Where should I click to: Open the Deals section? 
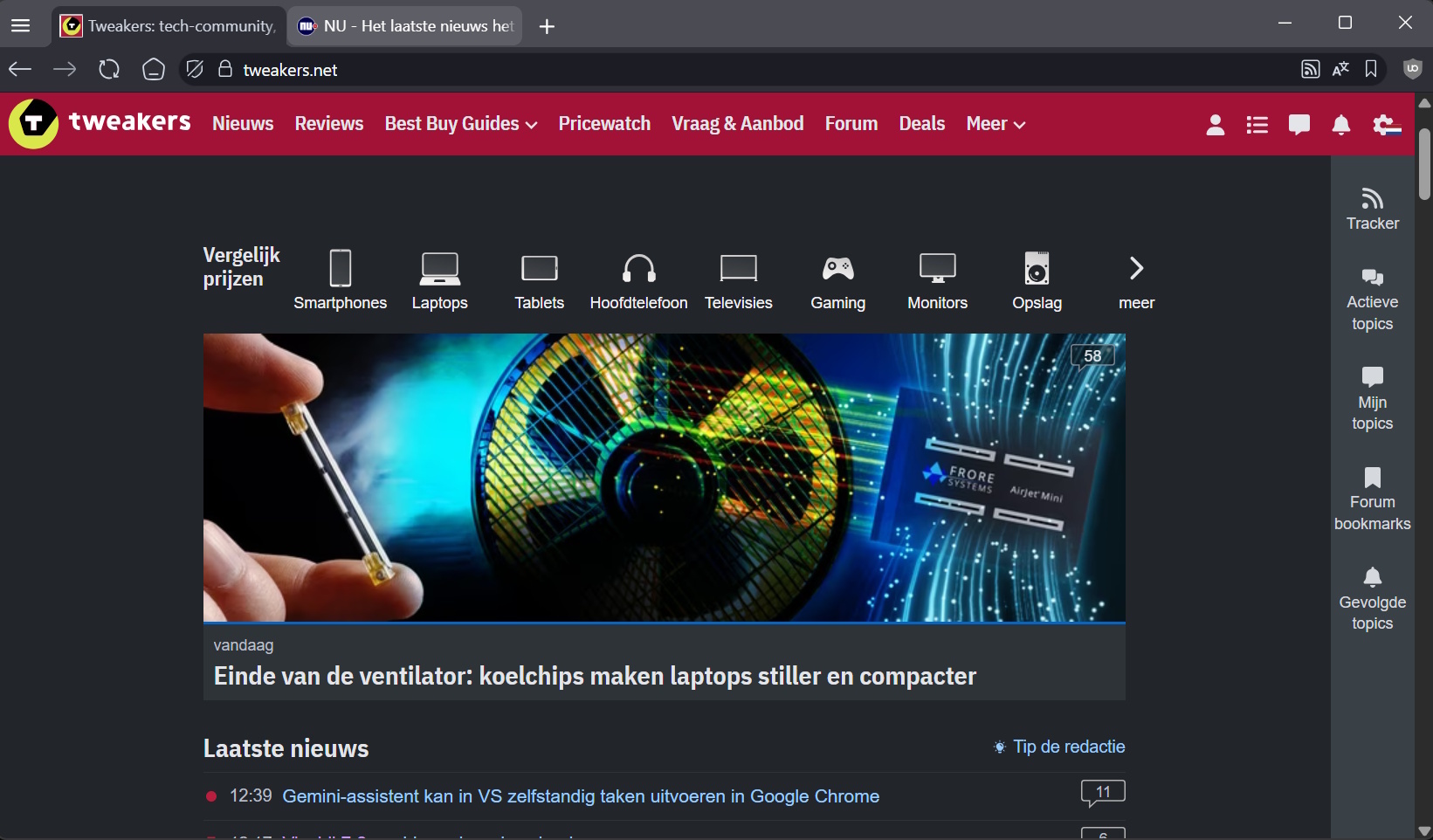tap(922, 124)
